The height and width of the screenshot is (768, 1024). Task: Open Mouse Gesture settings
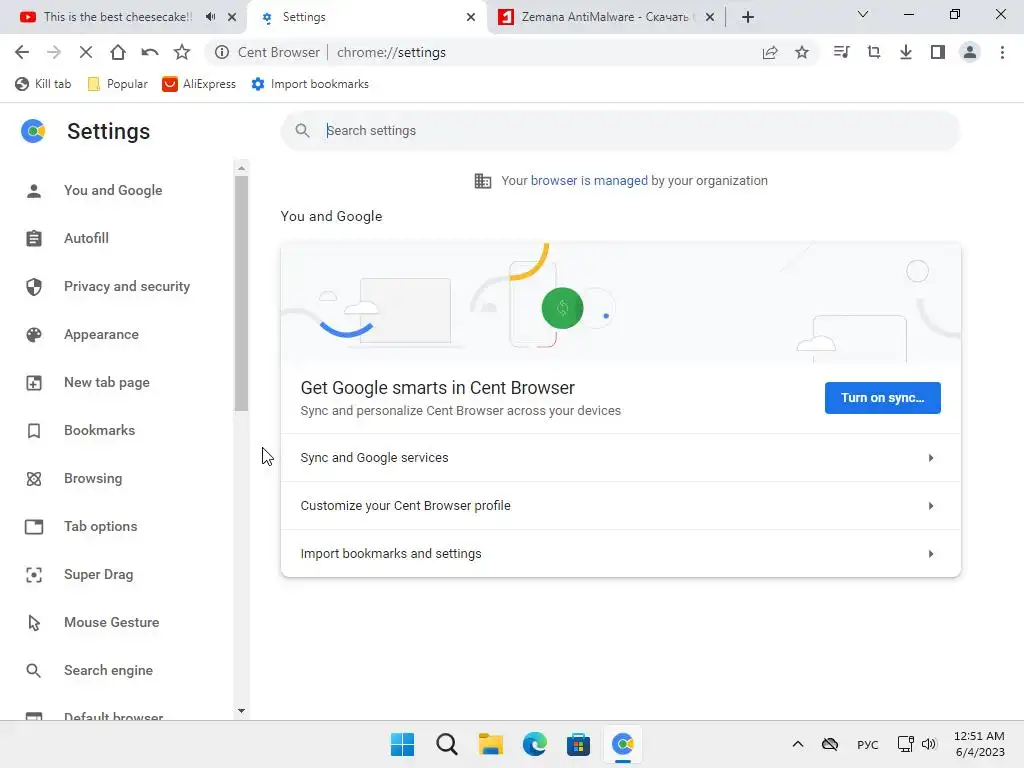click(x=111, y=622)
